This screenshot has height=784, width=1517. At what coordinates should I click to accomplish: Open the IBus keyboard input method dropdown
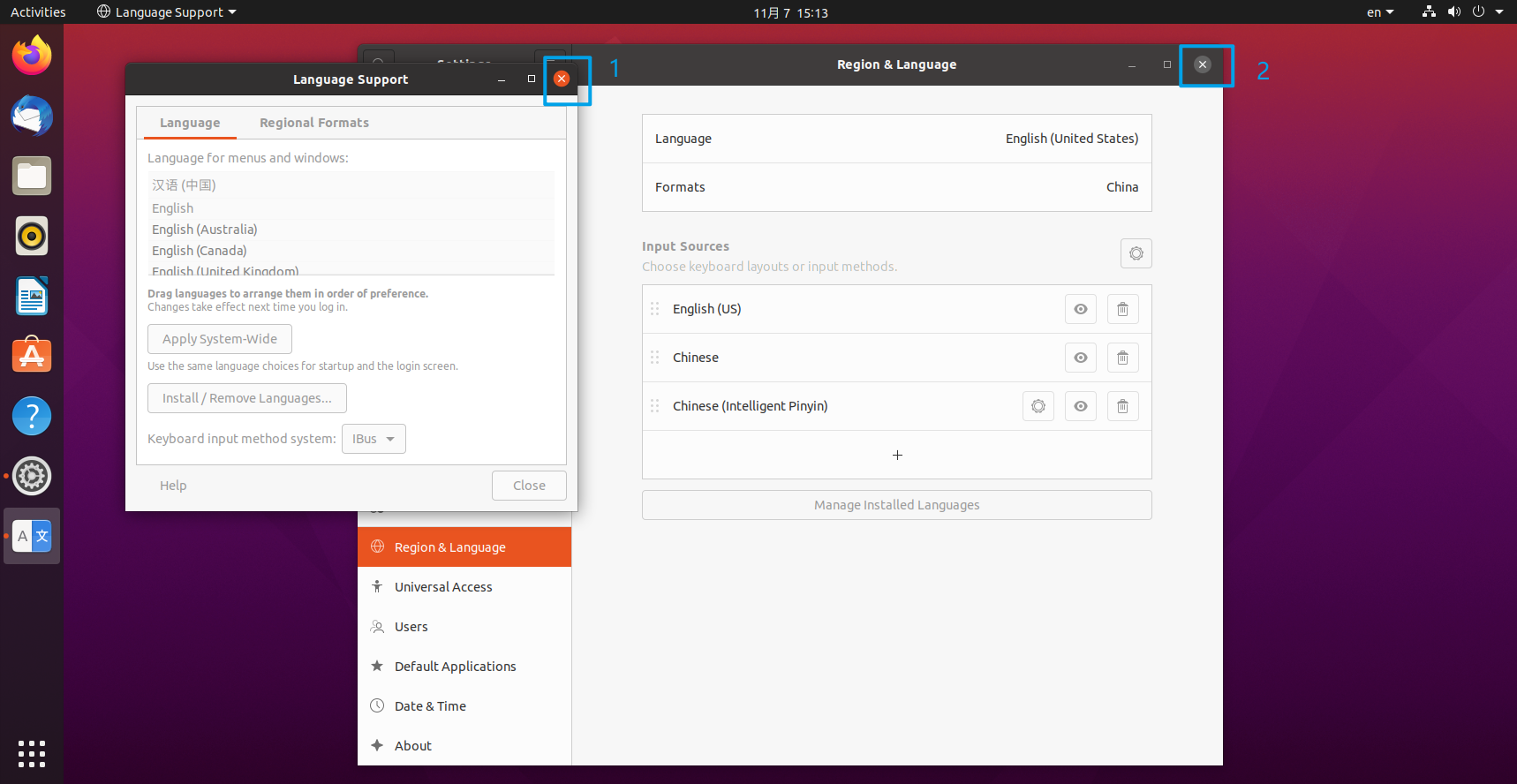(374, 439)
